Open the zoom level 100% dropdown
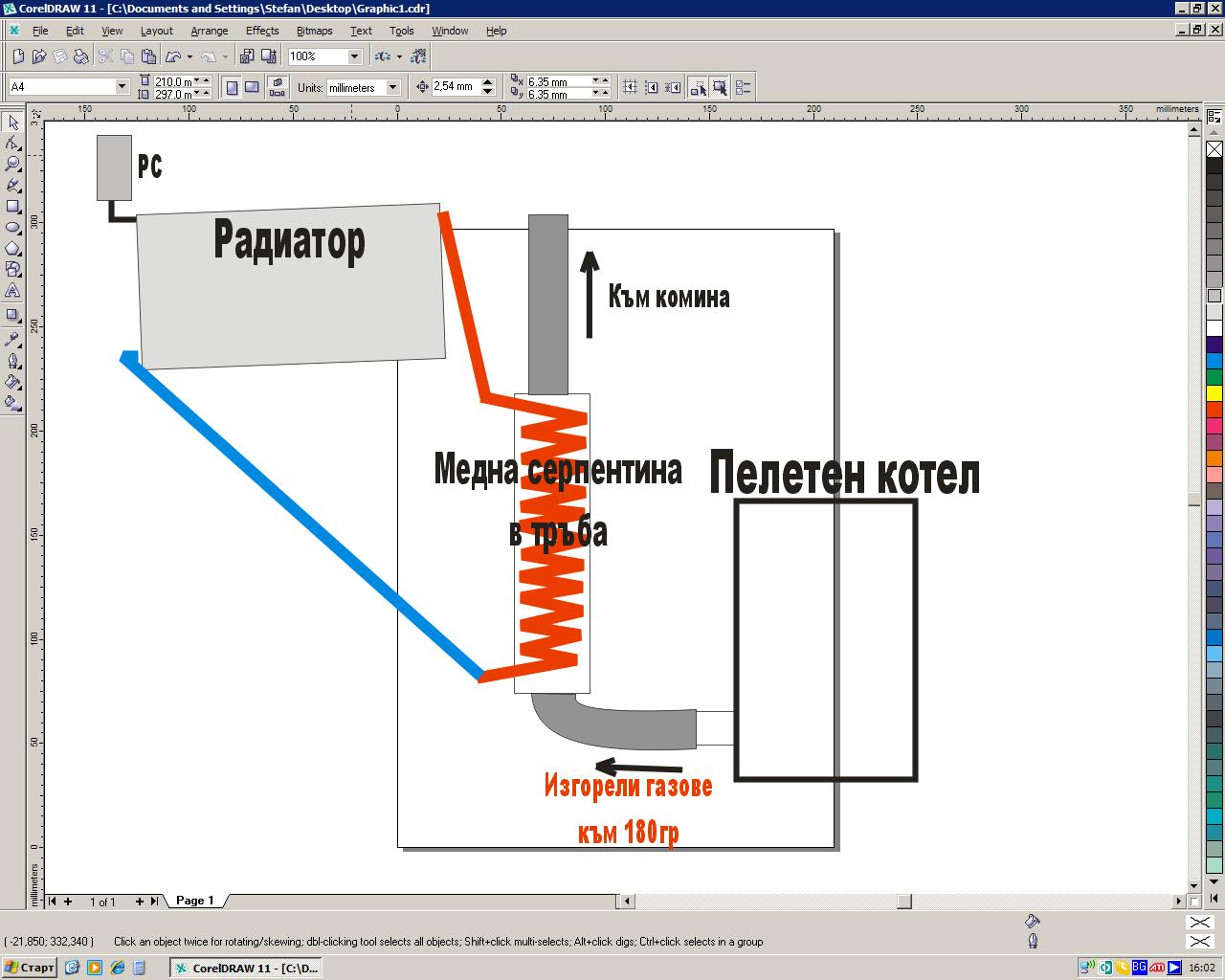 [x=354, y=56]
